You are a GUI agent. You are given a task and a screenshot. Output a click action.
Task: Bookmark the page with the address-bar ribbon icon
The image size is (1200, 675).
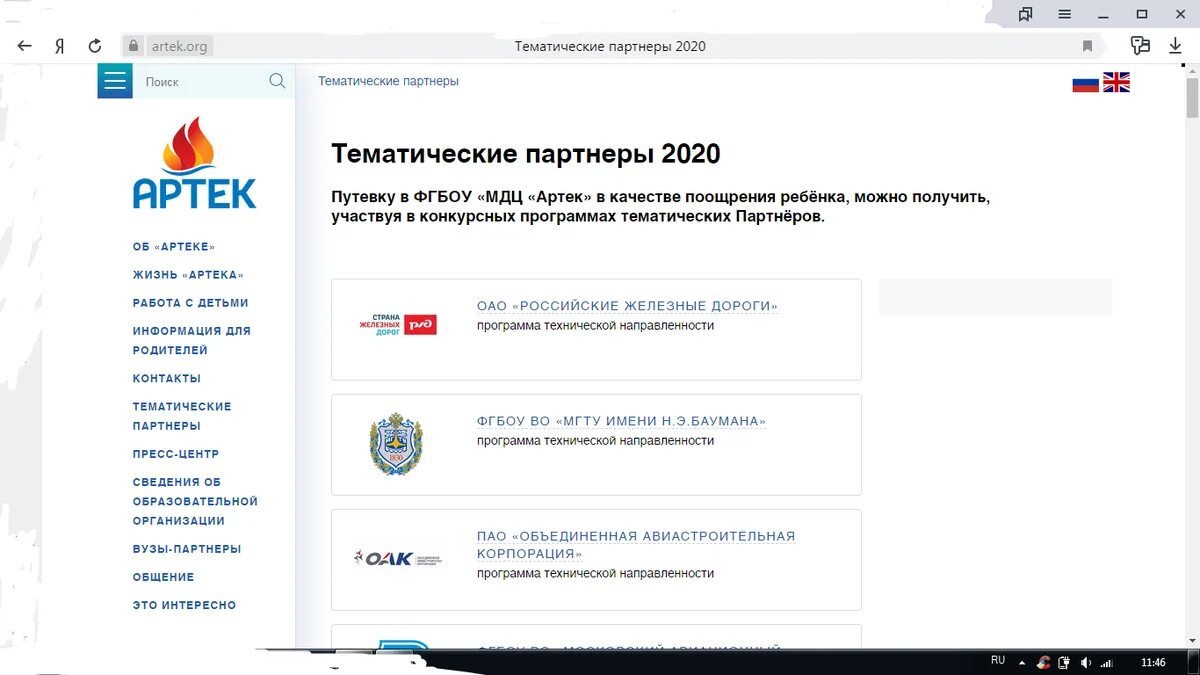click(x=1087, y=46)
